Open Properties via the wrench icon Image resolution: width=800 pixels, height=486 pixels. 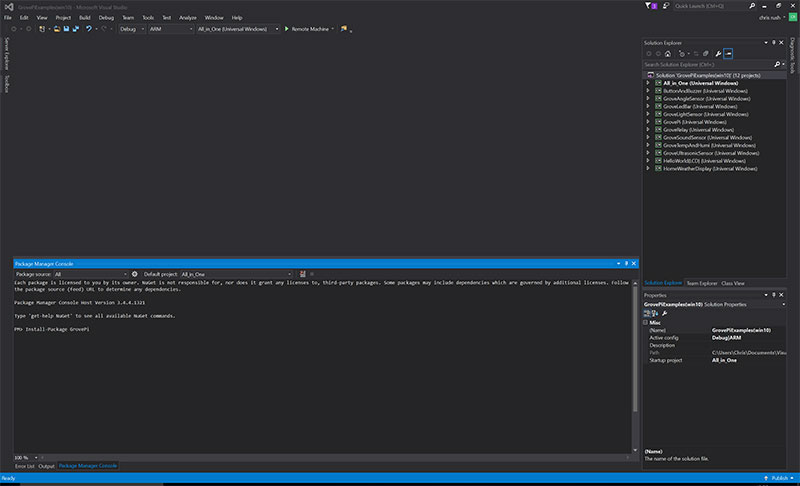click(x=718, y=52)
